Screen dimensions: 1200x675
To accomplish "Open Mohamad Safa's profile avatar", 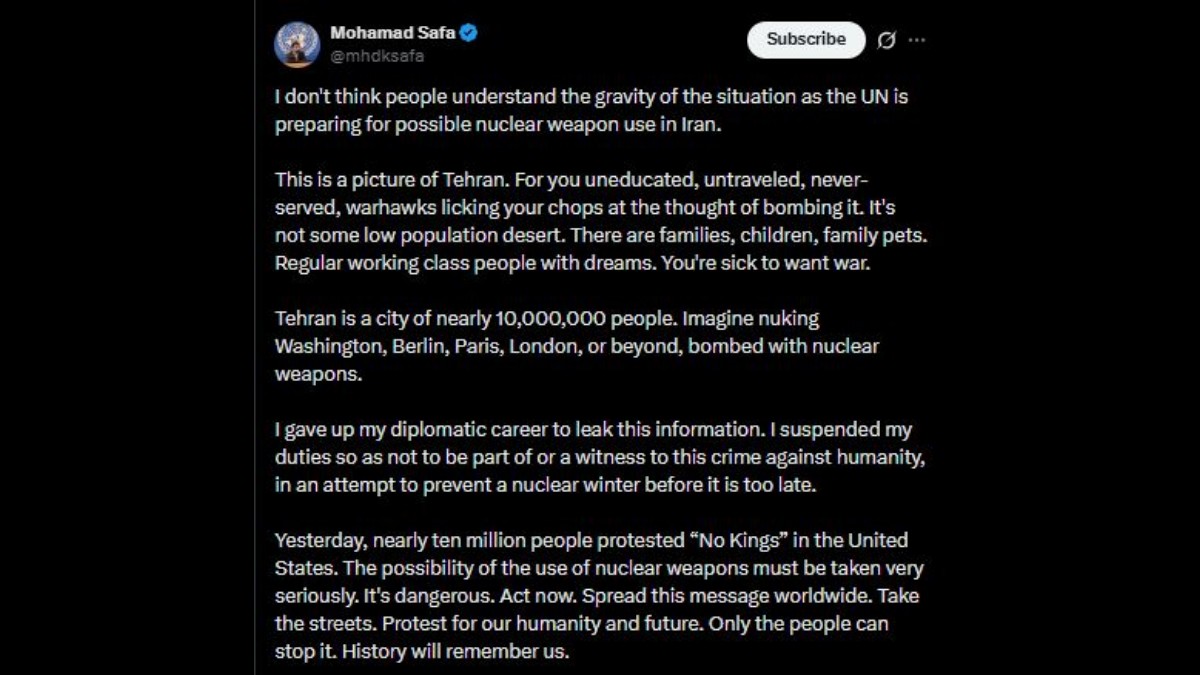I will pyautogui.click(x=297, y=44).
